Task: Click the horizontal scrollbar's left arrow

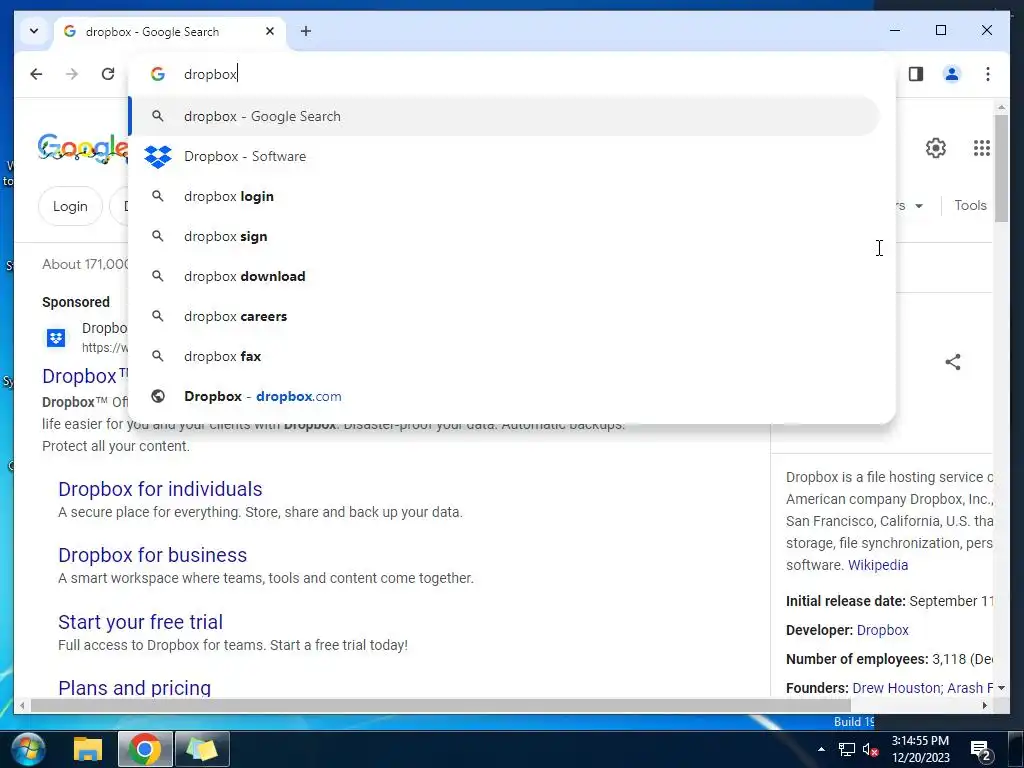Action: (x=22, y=705)
